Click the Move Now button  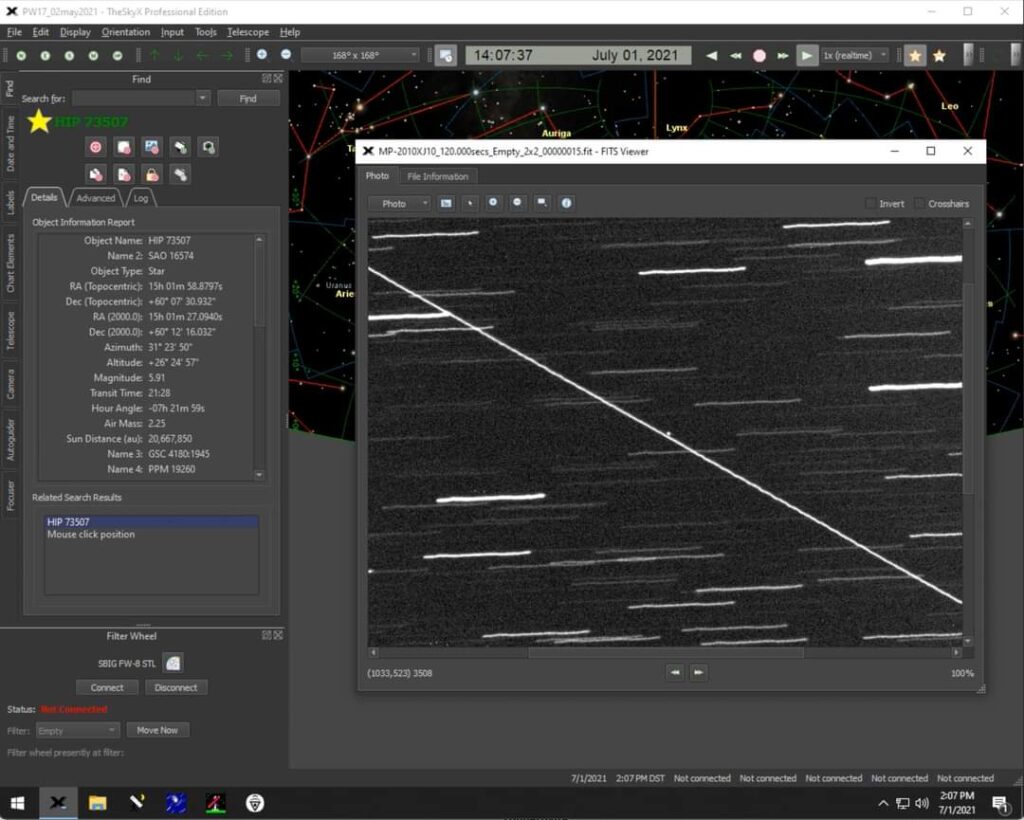157,730
